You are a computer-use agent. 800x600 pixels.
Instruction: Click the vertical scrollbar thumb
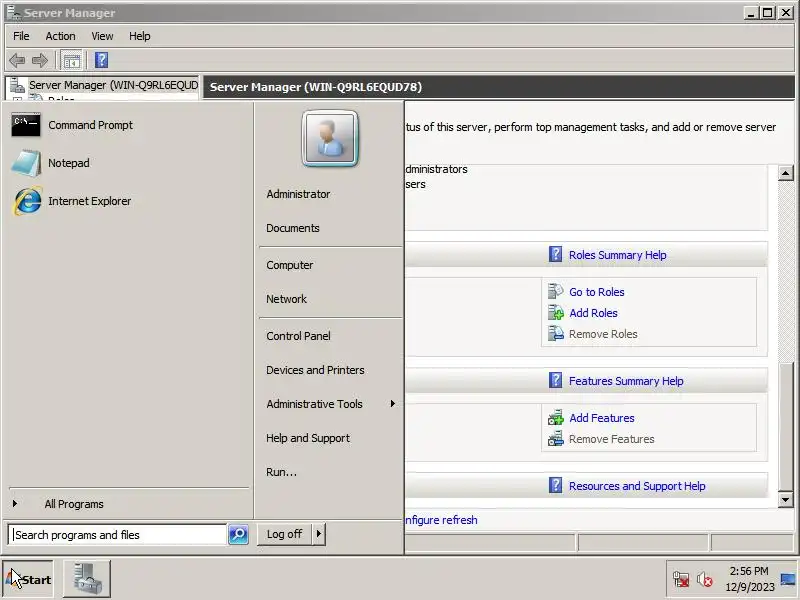(x=786, y=426)
